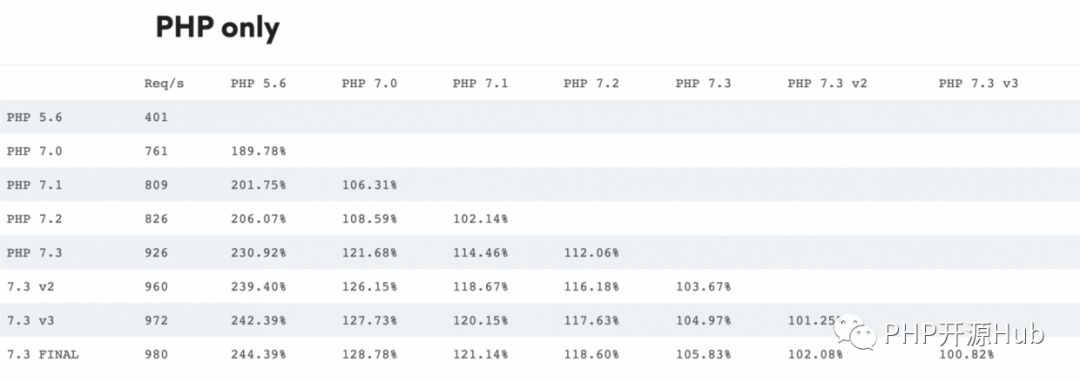Click the 100.82% cell

click(x=966, y=354)
